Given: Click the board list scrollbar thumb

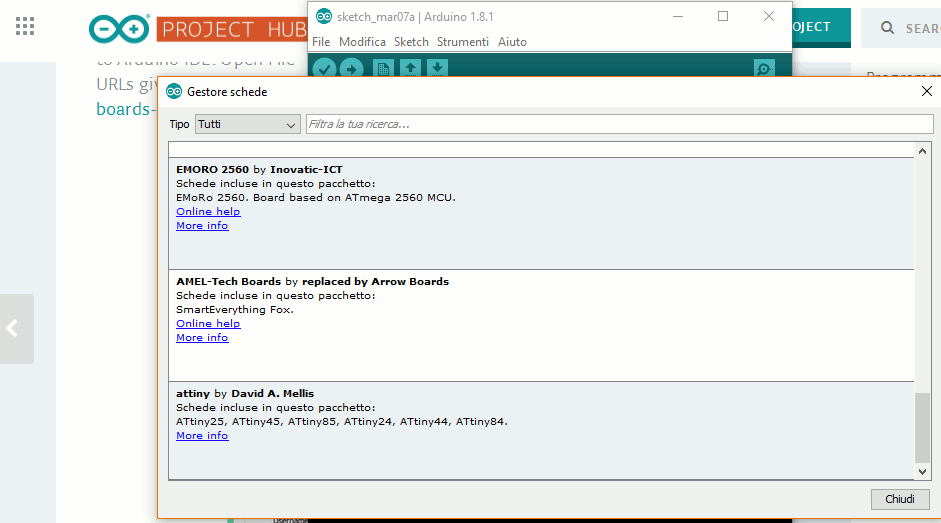Looking at the screenshot, I should [x=922, y=428].
